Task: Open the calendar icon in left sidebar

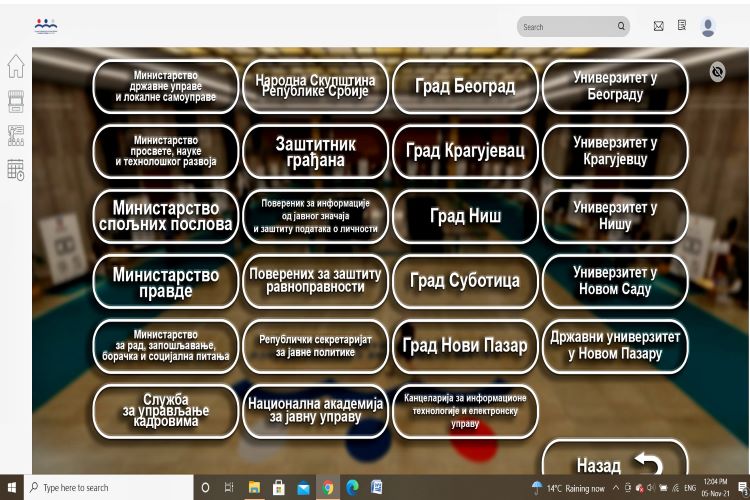Action: (x=15, y=169)
